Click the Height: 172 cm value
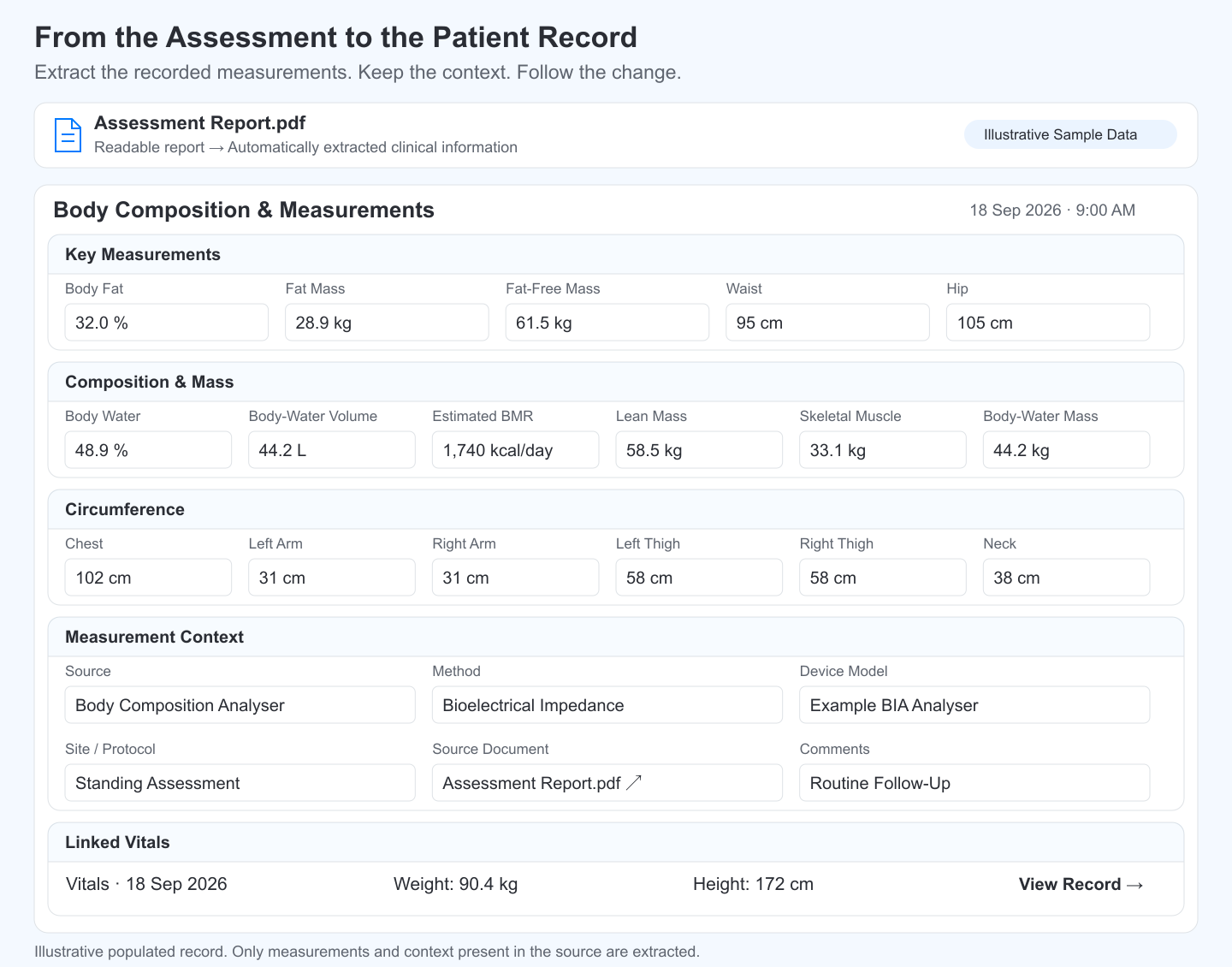 [753, 884]
